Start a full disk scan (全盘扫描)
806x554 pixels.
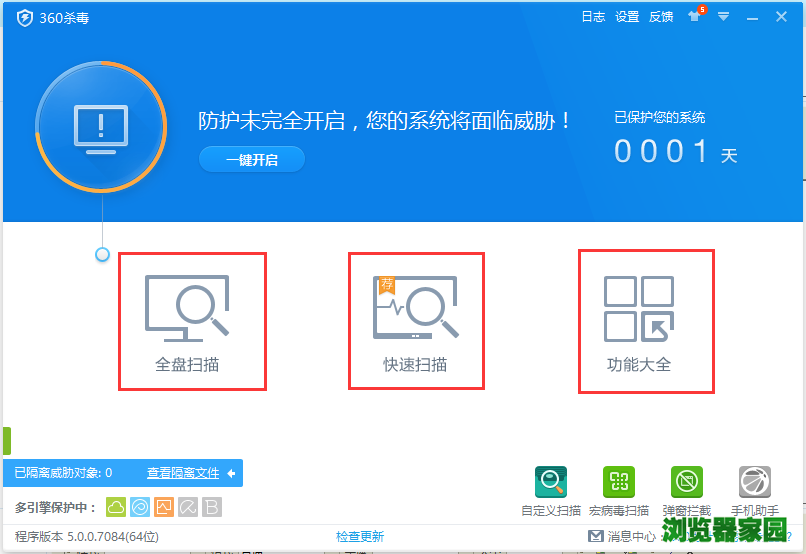(x=192, y=321)
